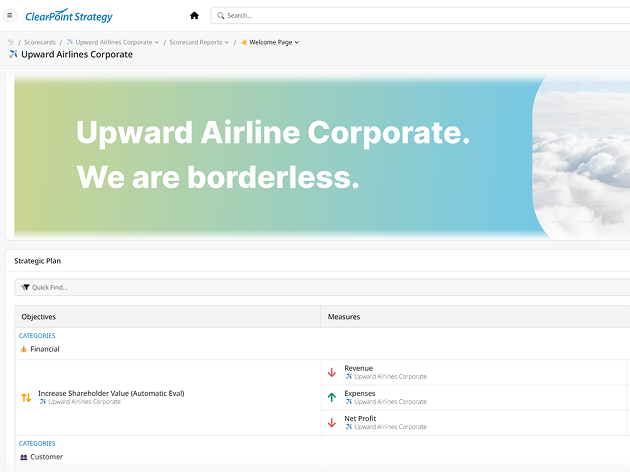Click the money bag Financial icon

24,349
